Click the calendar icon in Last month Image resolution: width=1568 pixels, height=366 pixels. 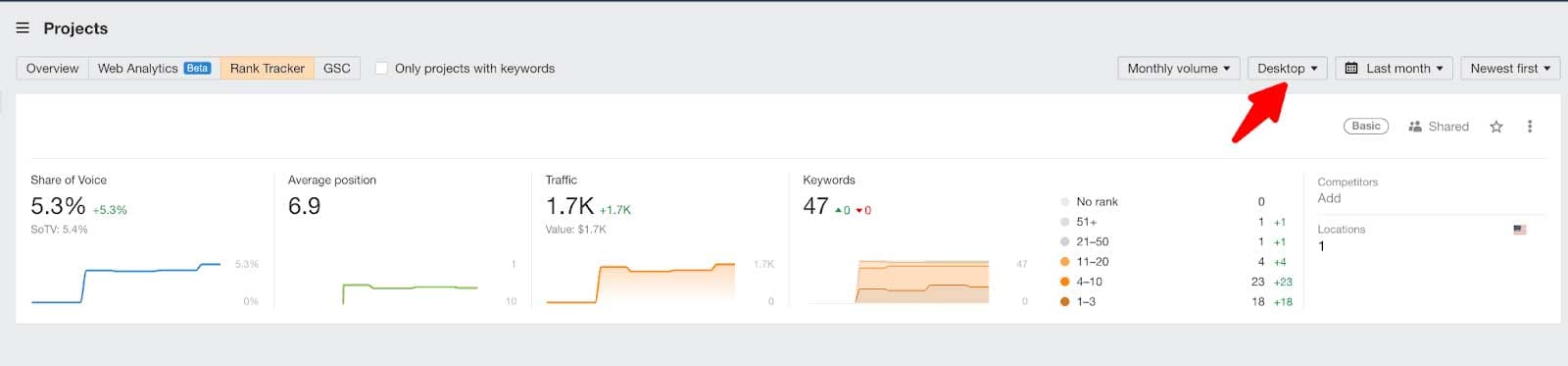1351,69
